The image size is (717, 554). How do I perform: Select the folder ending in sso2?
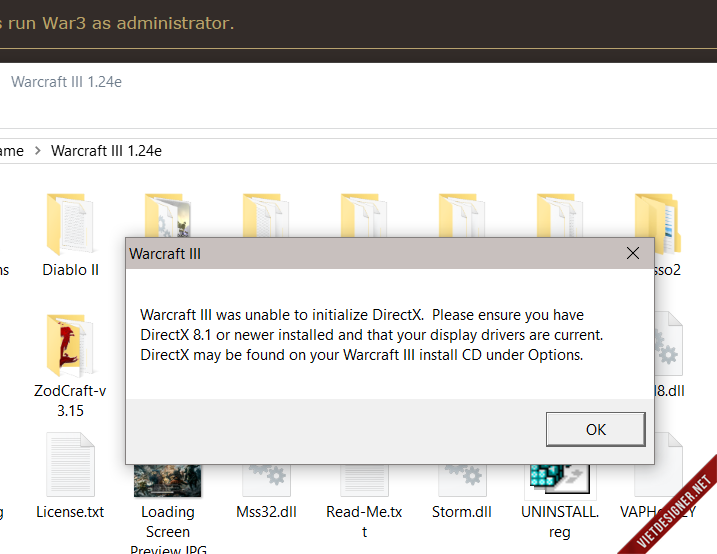tap(667, 223)
